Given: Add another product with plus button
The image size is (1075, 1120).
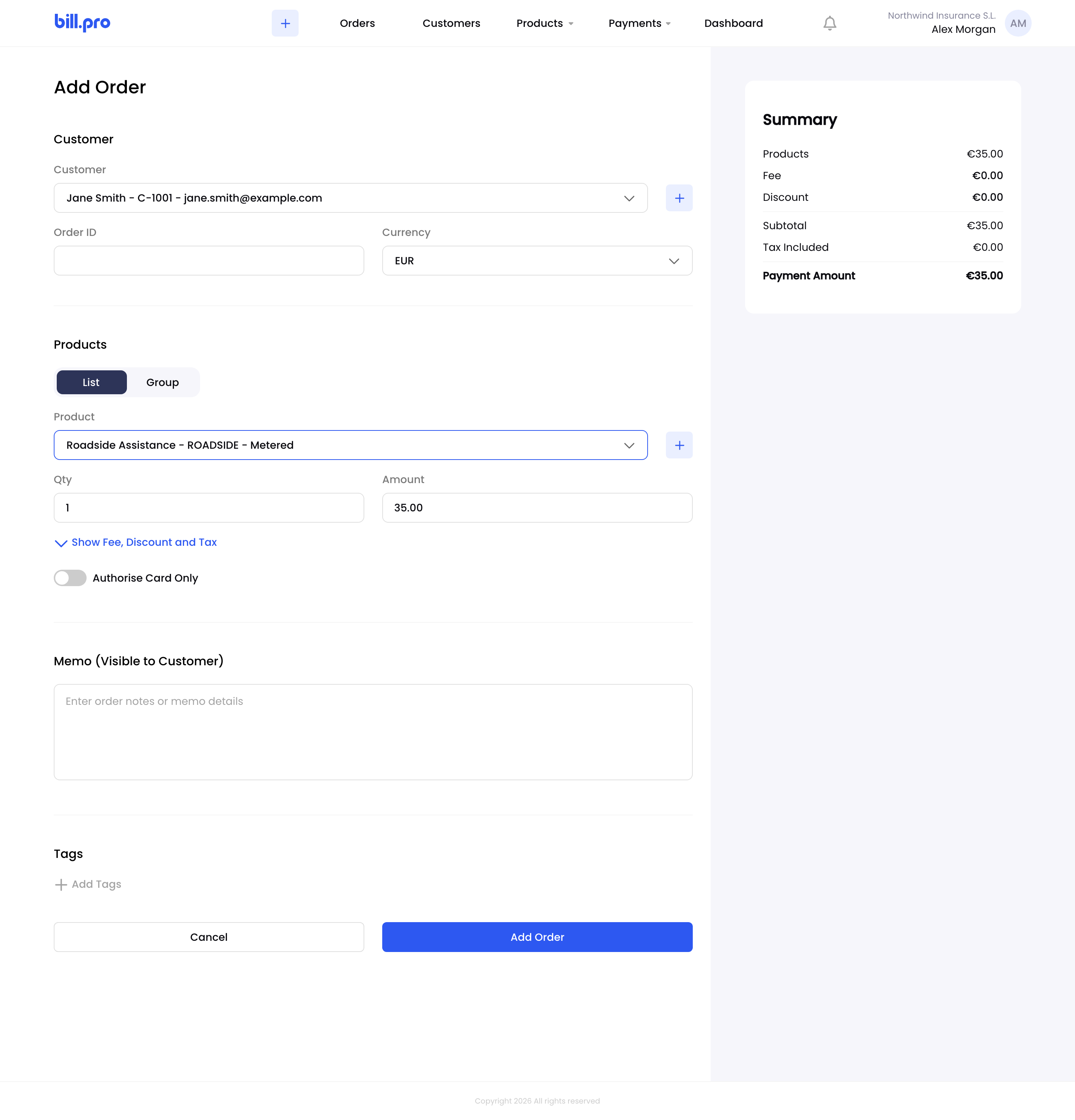Looking at the screenshot, I should click(679, 445).
